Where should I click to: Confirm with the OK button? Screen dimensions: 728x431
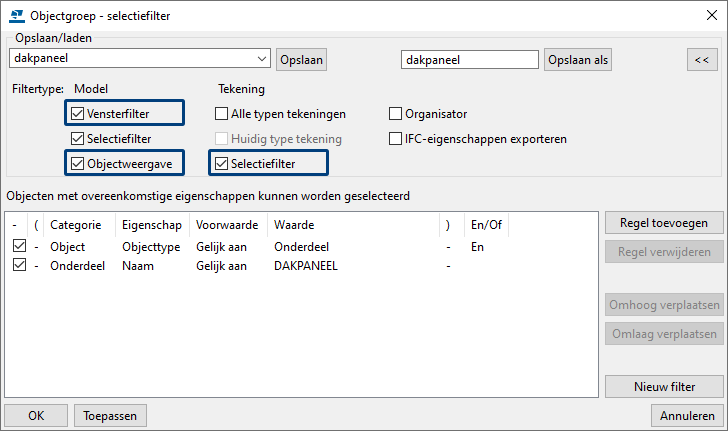pyautogui.click(x=36, y=415)
